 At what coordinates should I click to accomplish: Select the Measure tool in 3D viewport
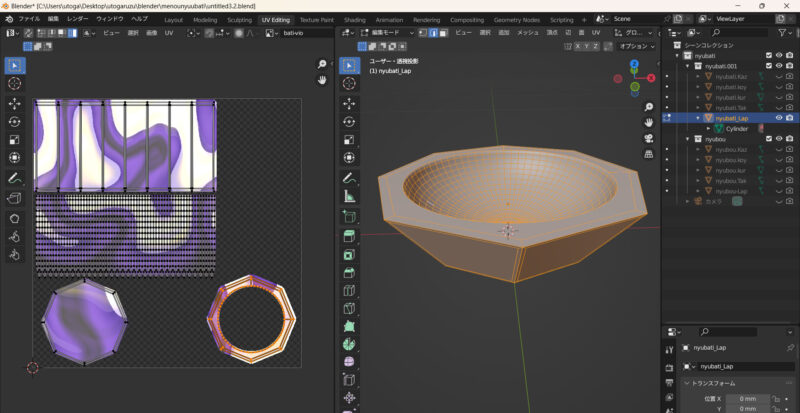(349, 197)
